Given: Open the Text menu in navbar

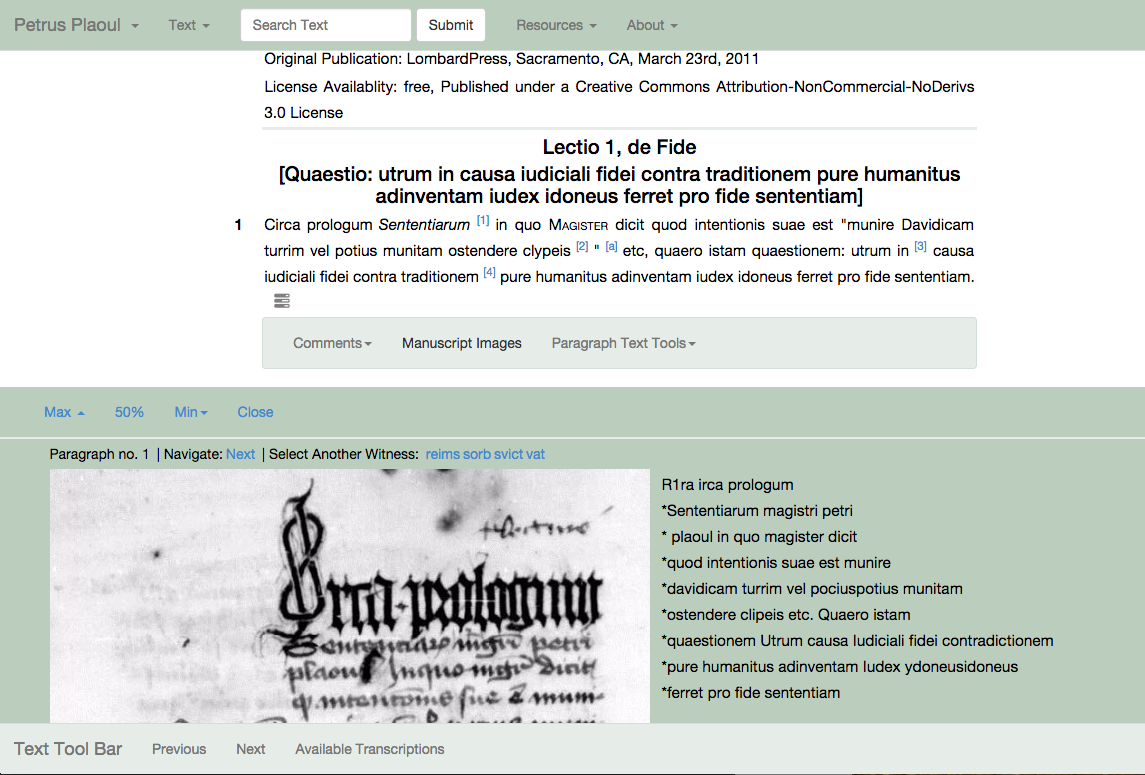Looking at the screenshot, I should coord(189,25).
